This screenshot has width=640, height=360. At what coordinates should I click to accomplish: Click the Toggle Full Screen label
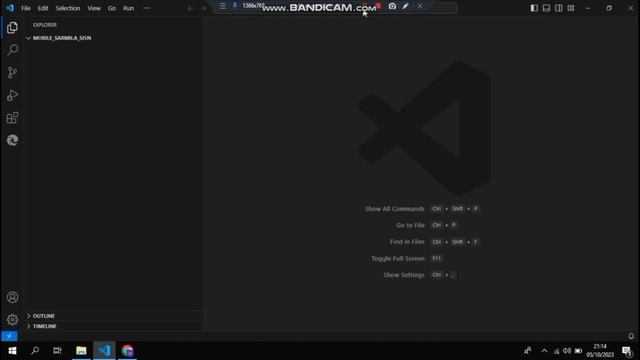click(x=398, y=259)
